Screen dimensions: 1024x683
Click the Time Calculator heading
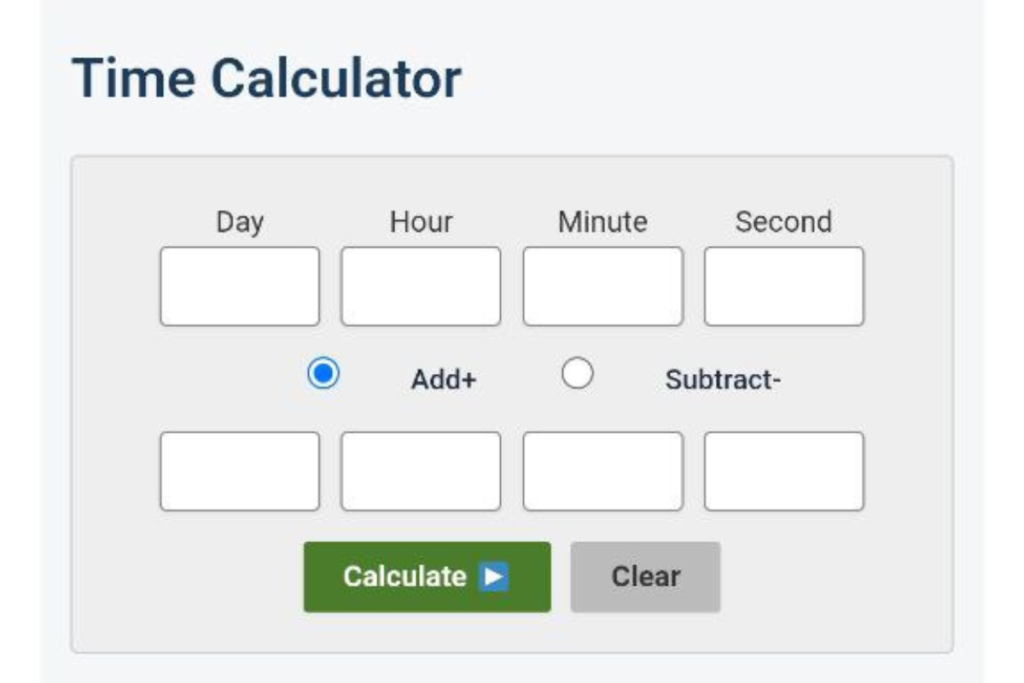click(x=266, y=78)
